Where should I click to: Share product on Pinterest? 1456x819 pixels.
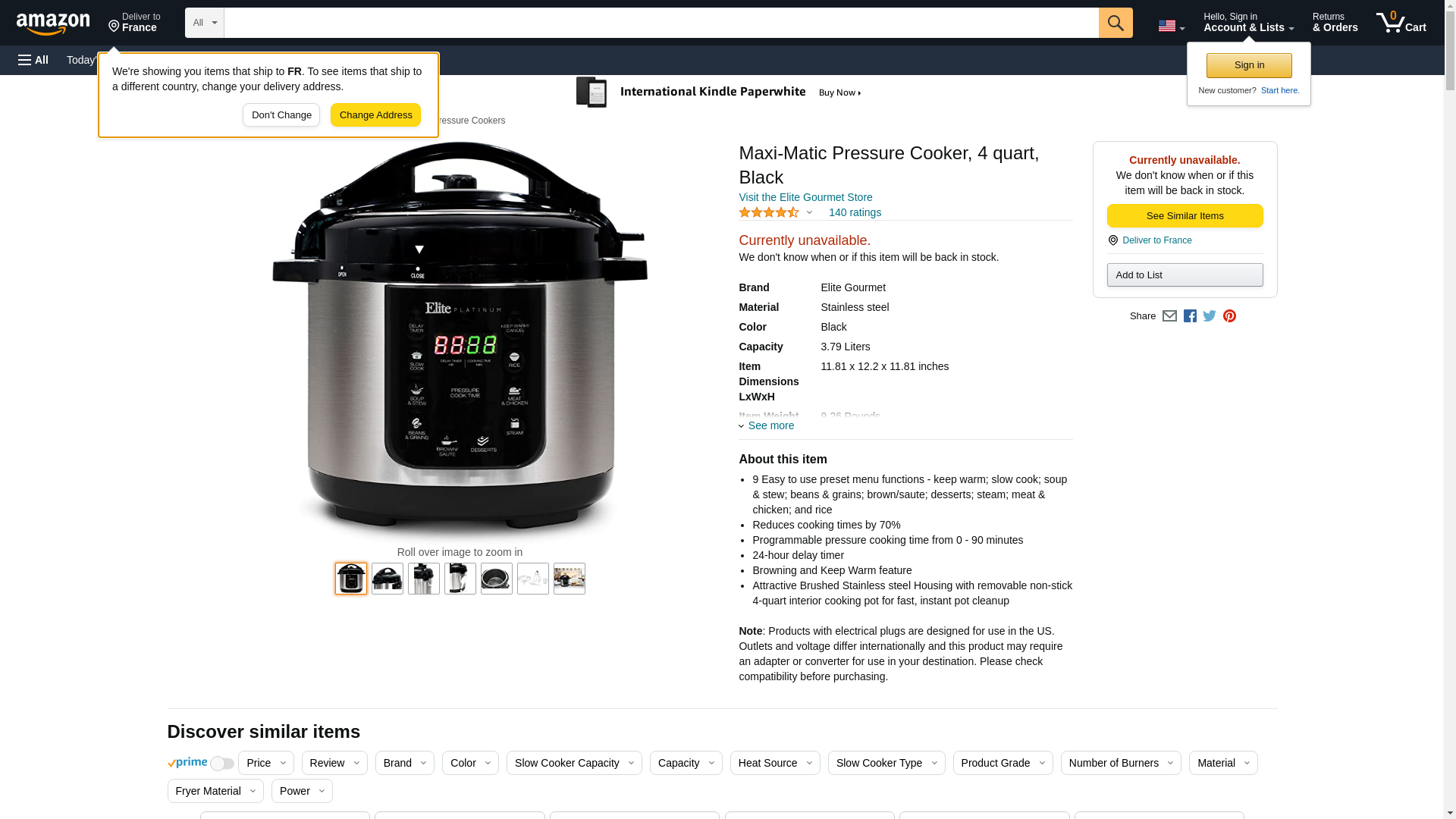coord(1229,316)
